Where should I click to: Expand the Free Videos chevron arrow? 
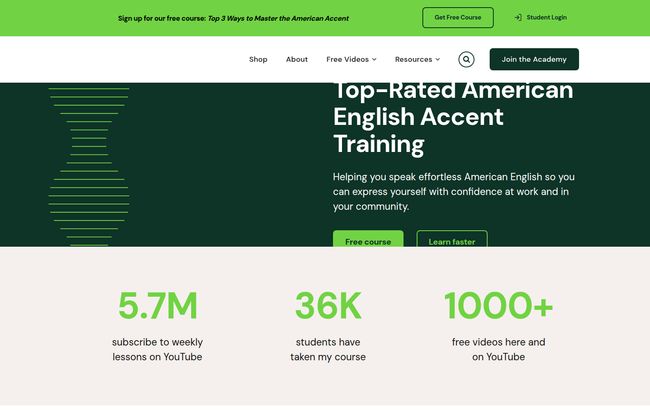pos(374,60)
